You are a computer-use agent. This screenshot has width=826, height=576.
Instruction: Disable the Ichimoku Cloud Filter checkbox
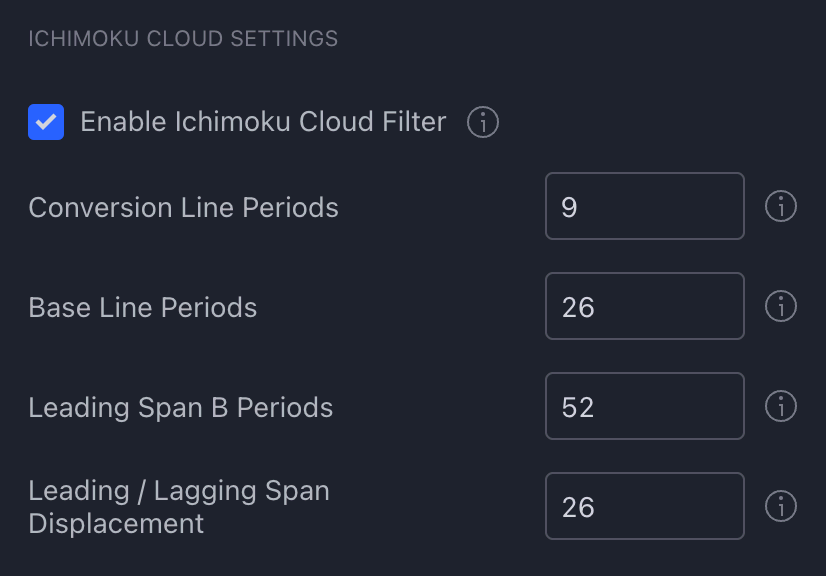[x=46, y=122]
